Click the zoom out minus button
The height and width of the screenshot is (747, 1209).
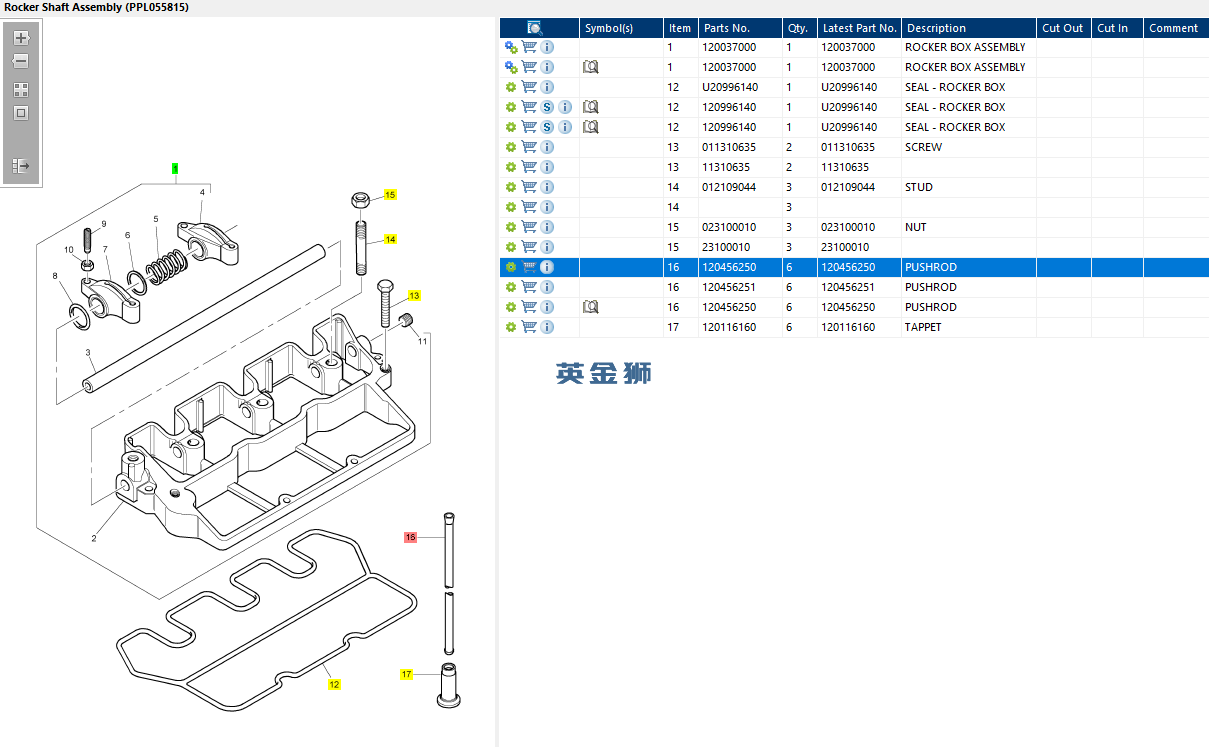point(21,61)
